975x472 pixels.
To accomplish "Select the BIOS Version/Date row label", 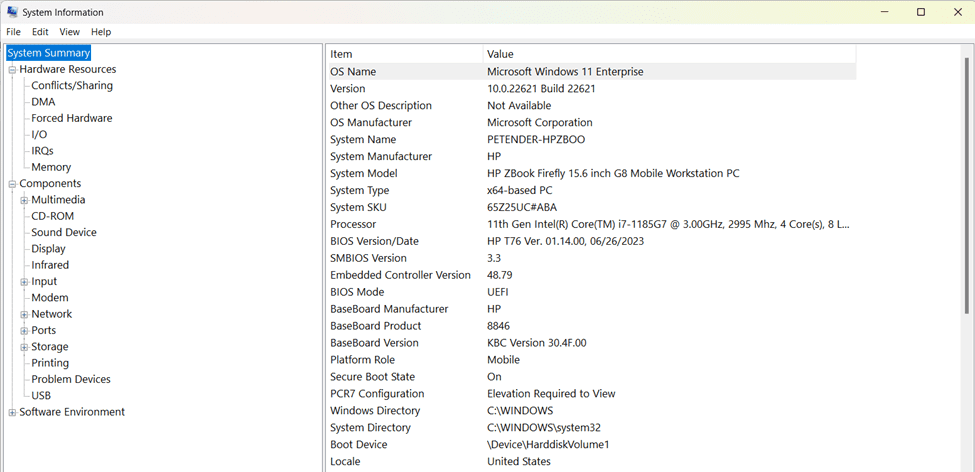I will pyautogui.click(x=374, y=241).
